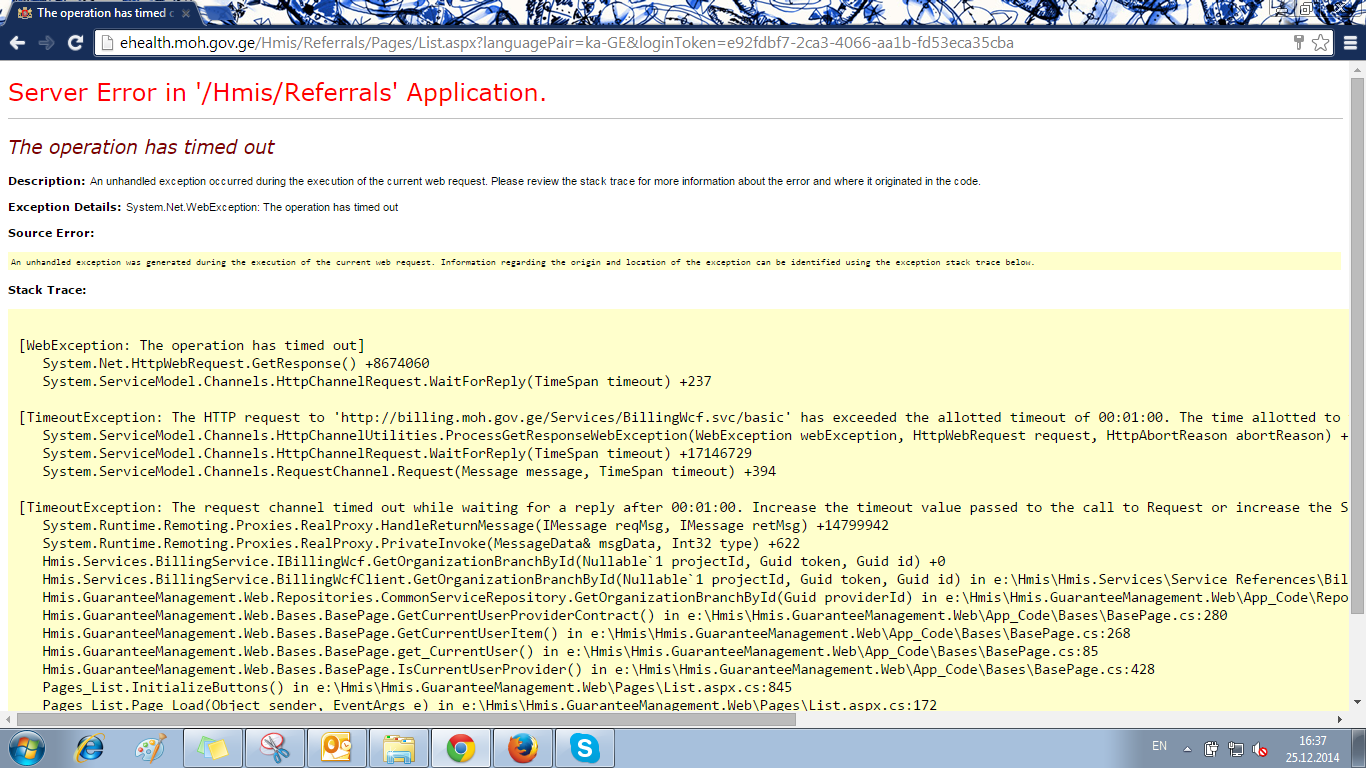Viewport: 1366px width, 768px height.
Task: Open the Windows Start menu
Action: coord(27,748)
